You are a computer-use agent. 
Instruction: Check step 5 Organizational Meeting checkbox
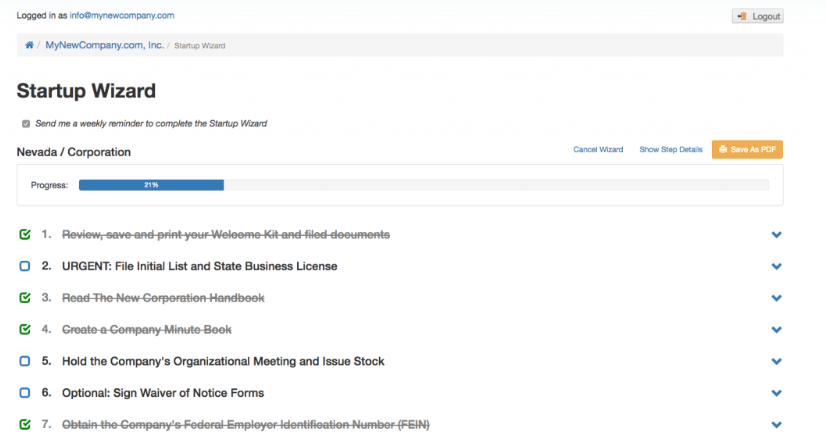(x=25, y=361)
